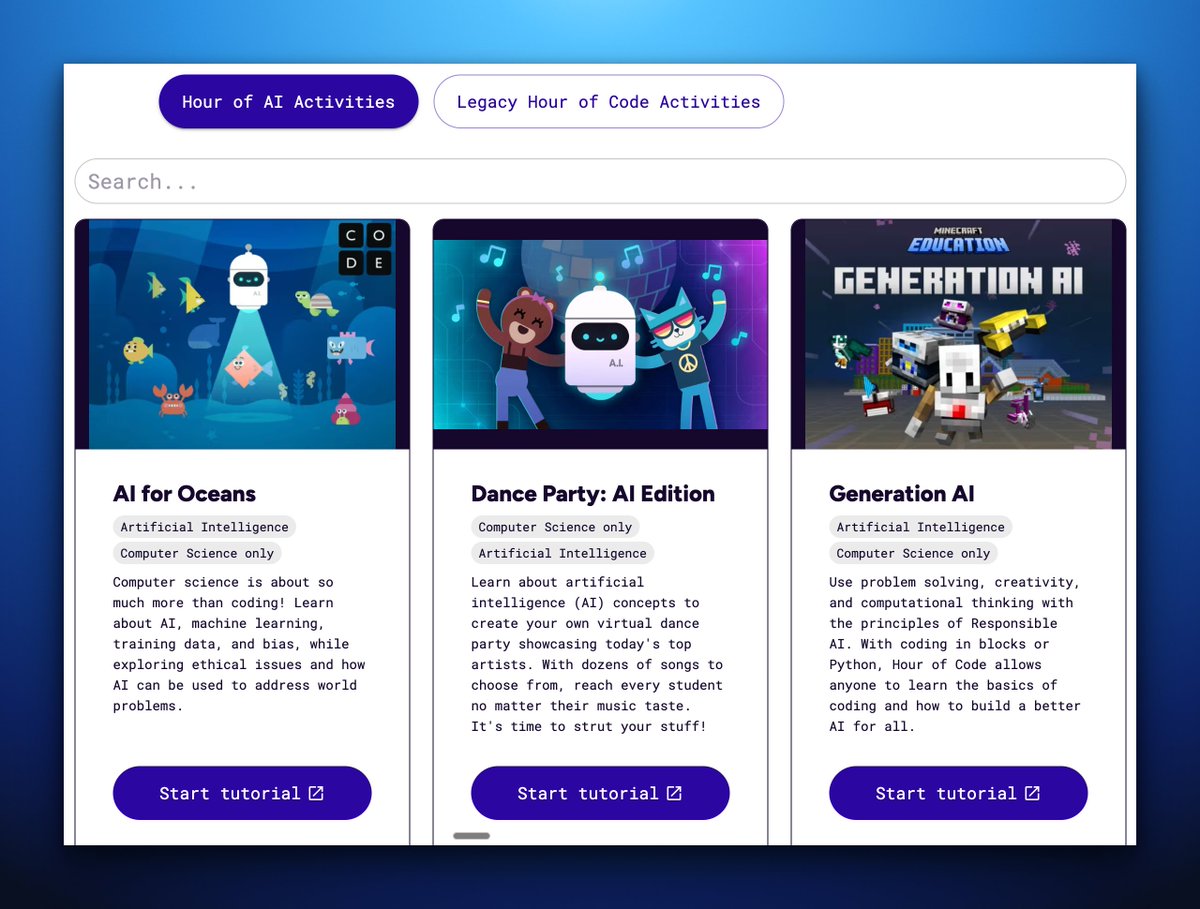
Task: Click external-link icon on AI for Oceans button
Action: pos(316,793)
